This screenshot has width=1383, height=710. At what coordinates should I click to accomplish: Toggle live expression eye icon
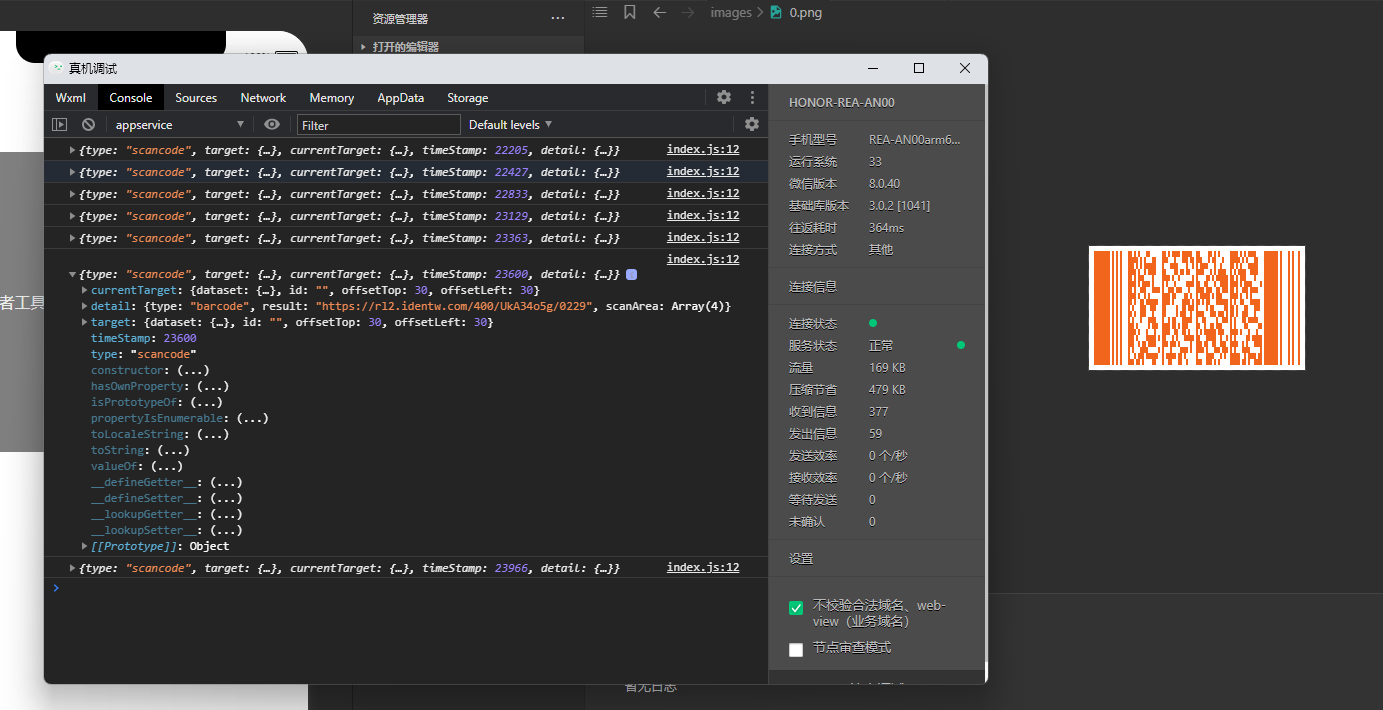pyautogui.click(x=272, y=124)
